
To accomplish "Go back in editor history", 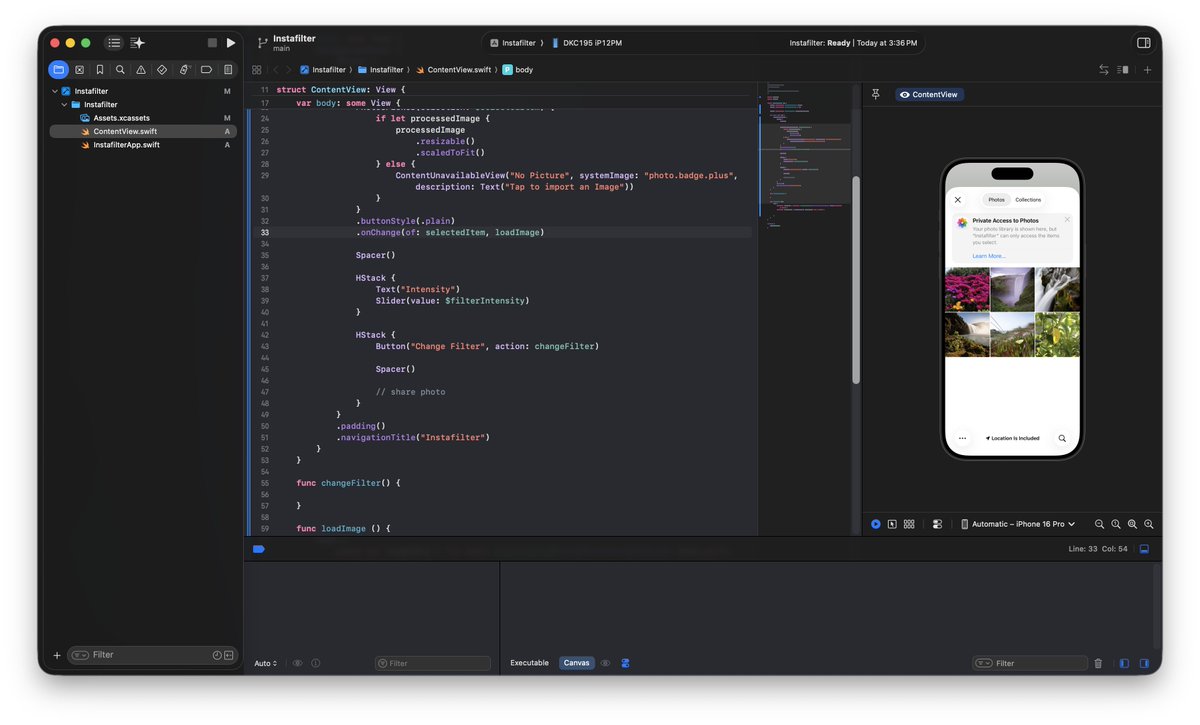I will [276, 70].
